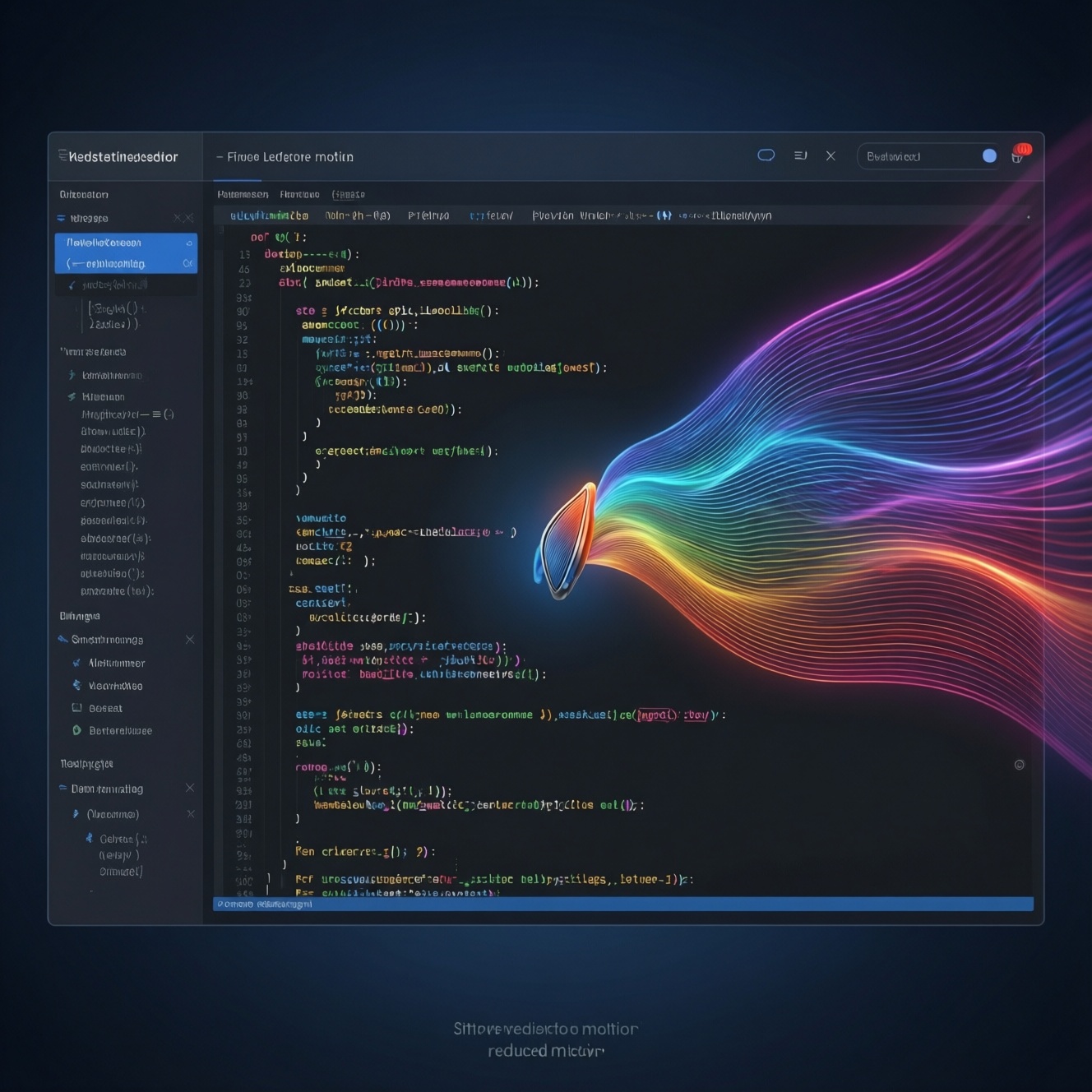Click the blue icon beside "Gelreue"
The width and height of the screenshot is (1092, 1092).
(x=89, y=838)
